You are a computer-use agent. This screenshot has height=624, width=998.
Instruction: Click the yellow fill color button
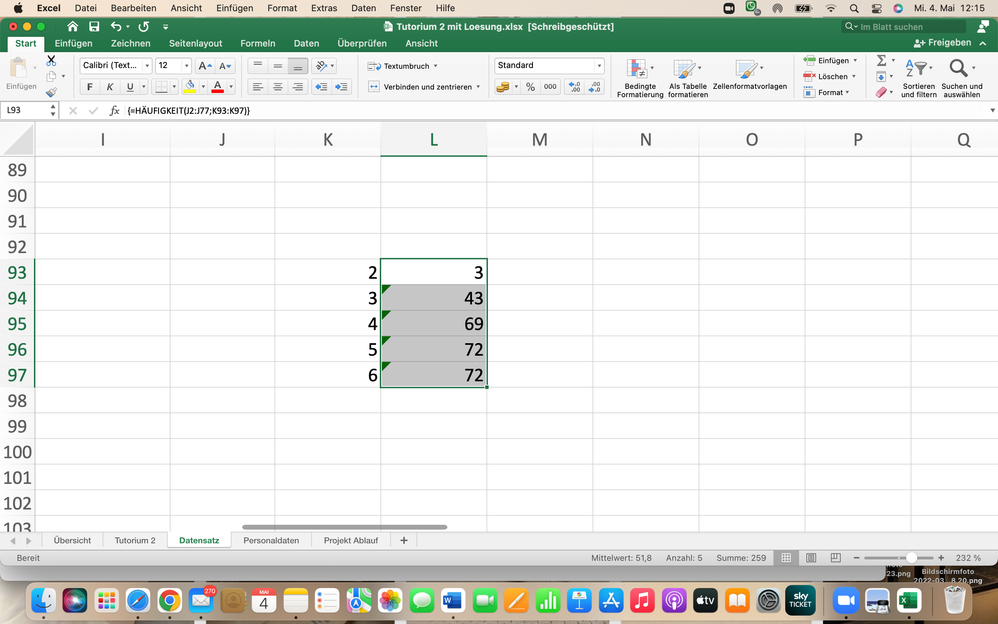pyautogui.click(x=190, y=87)
